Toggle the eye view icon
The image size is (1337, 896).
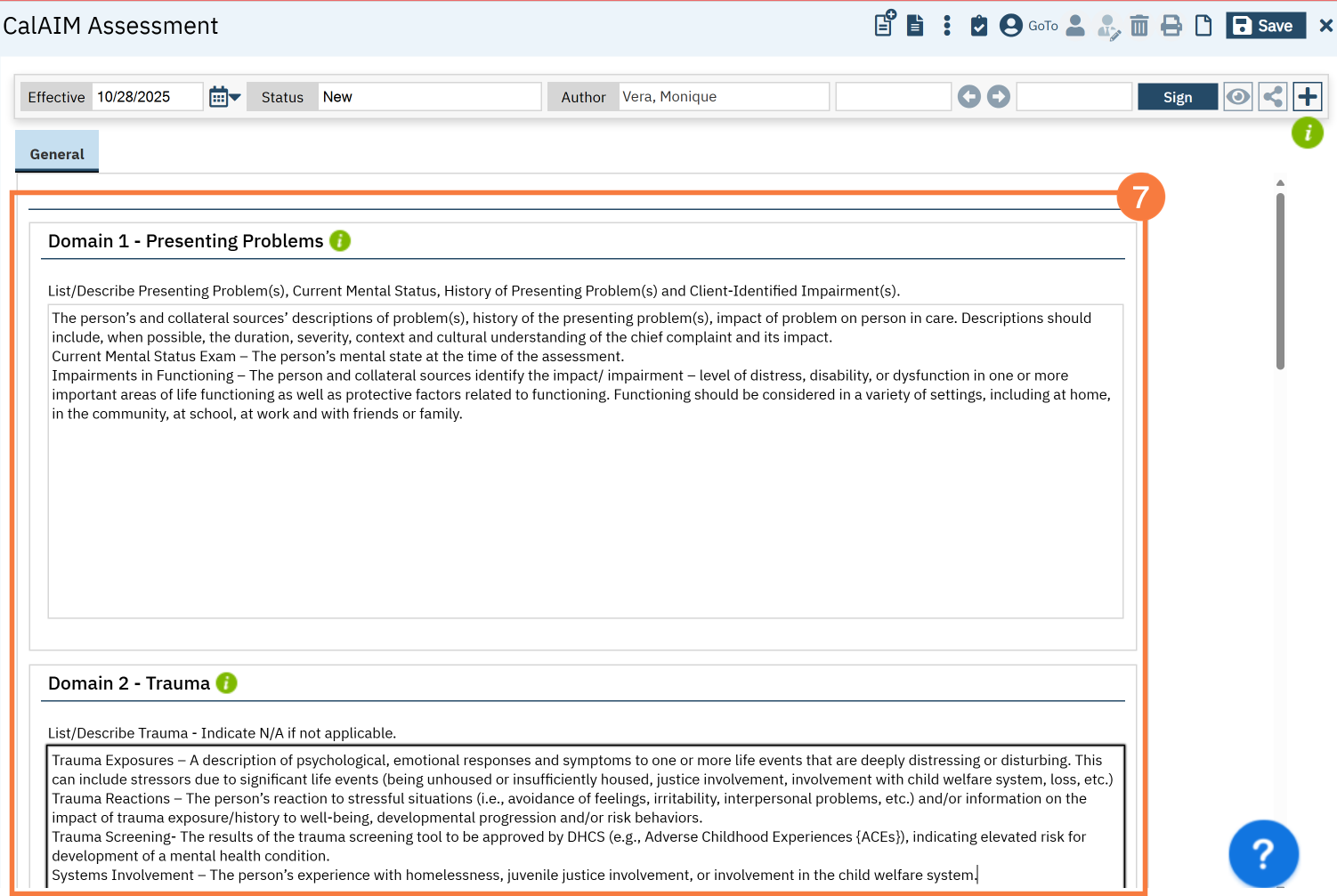click(x=1237, y=97)
